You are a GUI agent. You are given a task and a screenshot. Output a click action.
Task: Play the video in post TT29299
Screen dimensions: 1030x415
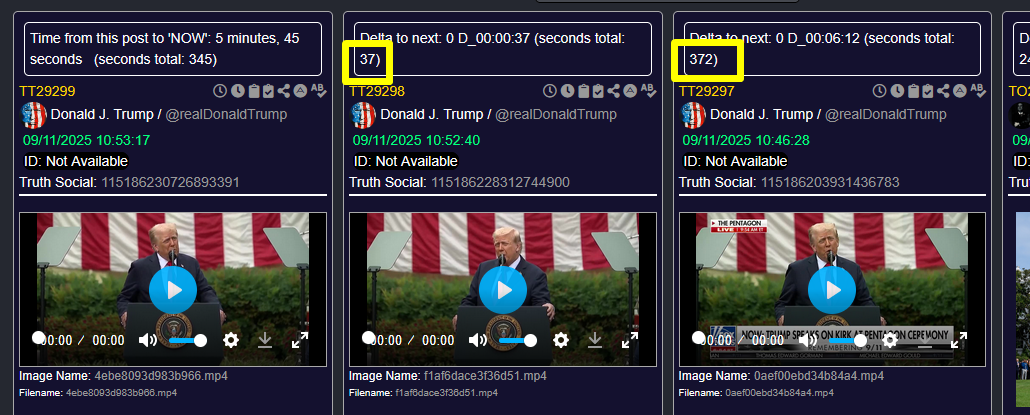(173, 290)
